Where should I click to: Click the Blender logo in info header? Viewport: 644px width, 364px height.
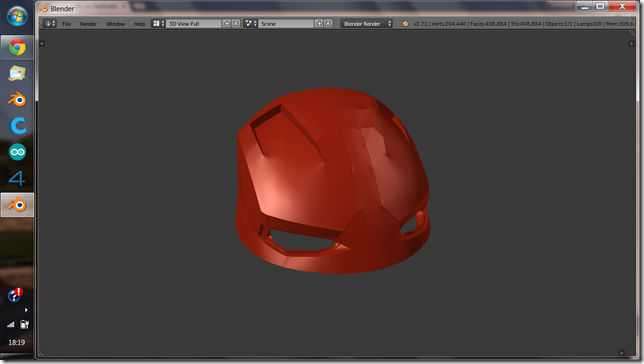(405, 24)
